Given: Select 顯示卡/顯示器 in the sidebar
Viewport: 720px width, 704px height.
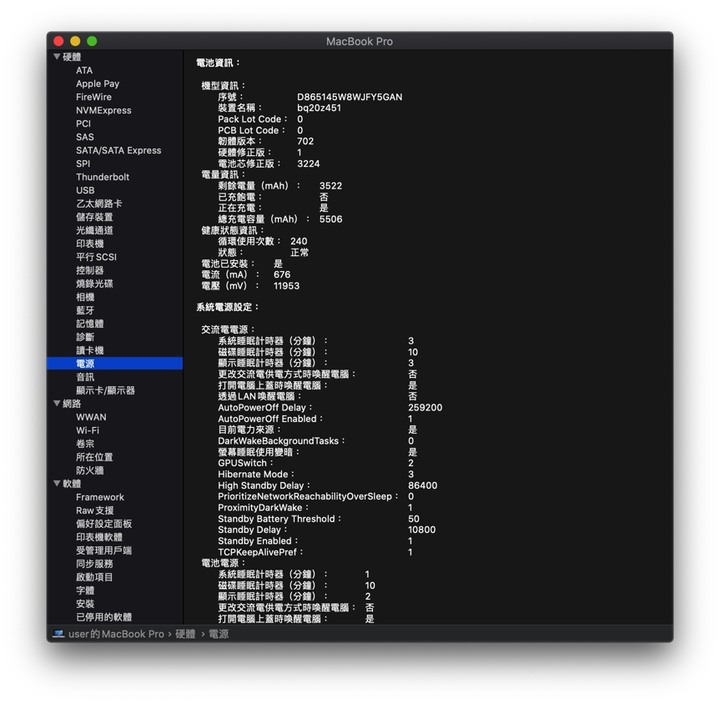Looking at the screenshot, I should [x=106, y=390].
